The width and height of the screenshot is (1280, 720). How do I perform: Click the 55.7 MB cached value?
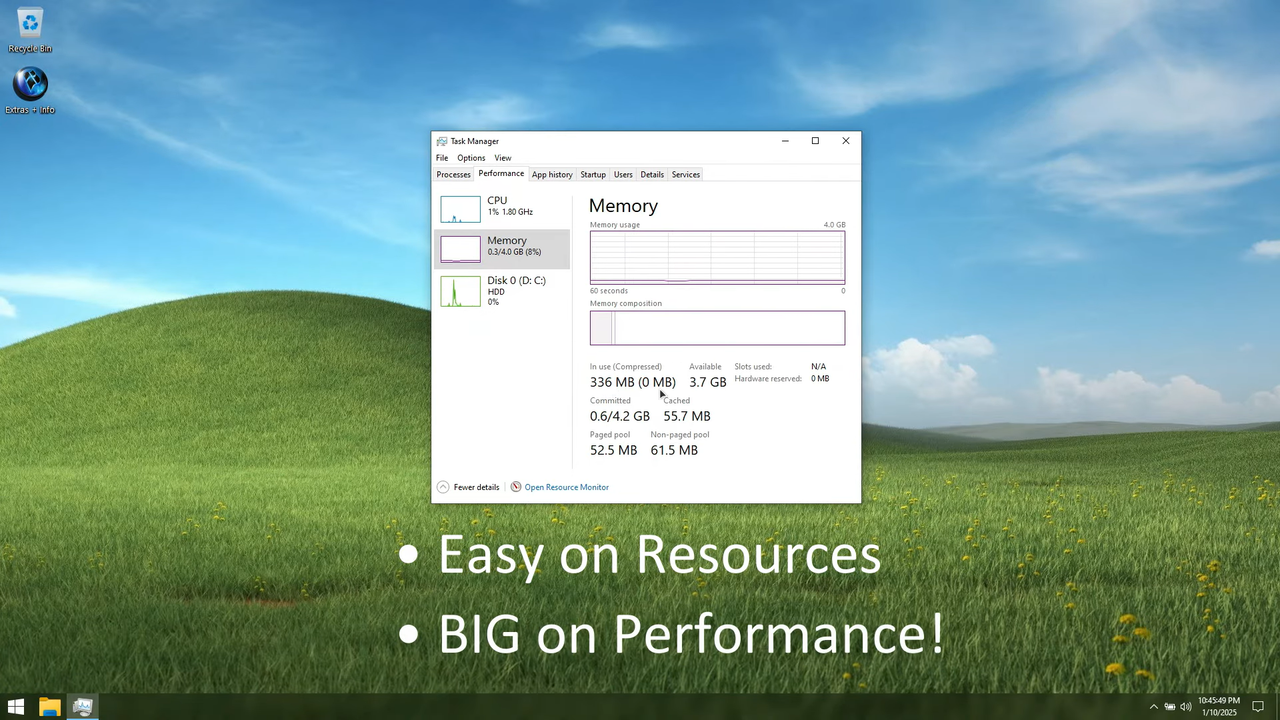click(x=687, y=416)
